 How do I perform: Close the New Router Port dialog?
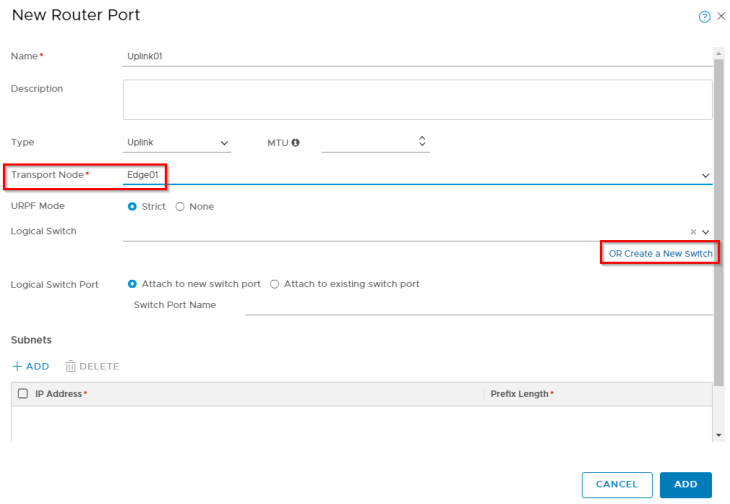pos(721,17)
